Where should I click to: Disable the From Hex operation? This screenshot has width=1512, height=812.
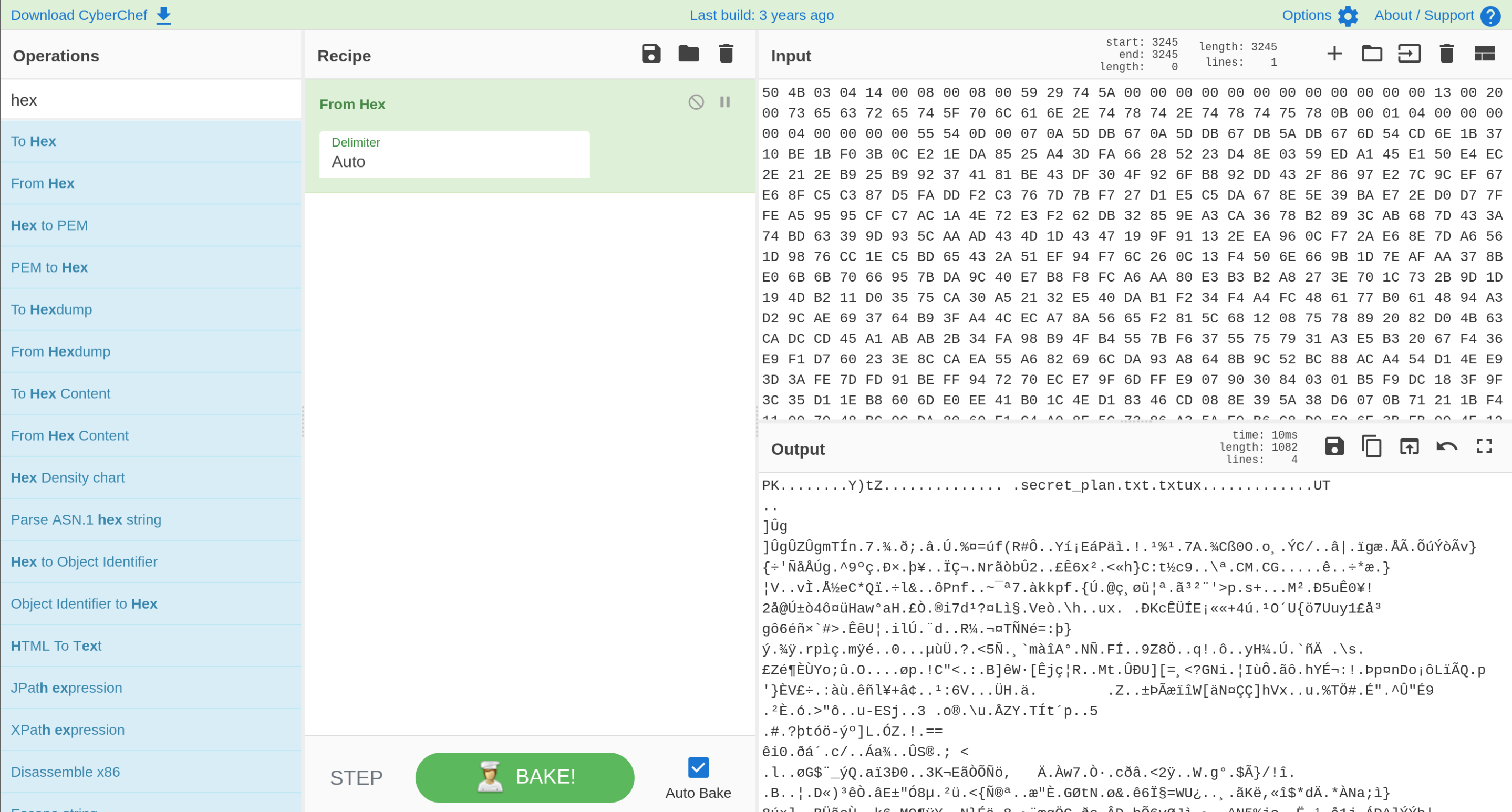(x=696, y=102)
